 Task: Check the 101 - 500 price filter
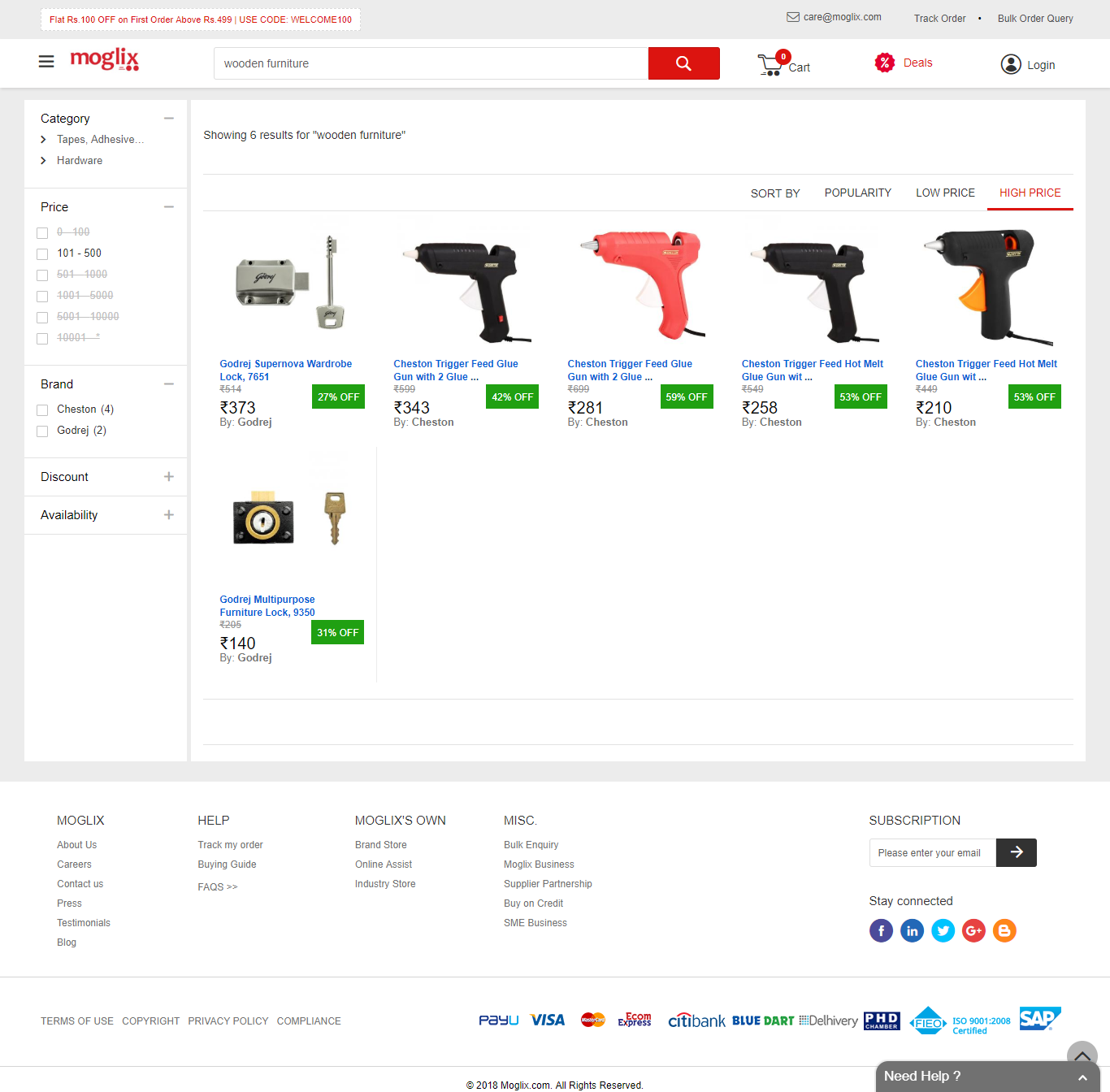tap(43, 254)
